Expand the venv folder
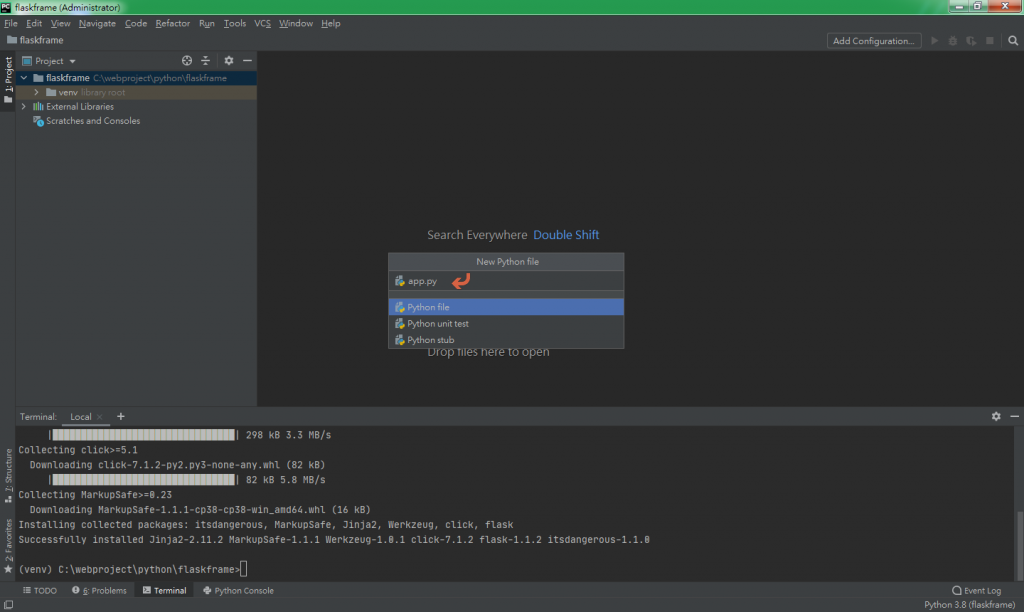 click(37, 92)
